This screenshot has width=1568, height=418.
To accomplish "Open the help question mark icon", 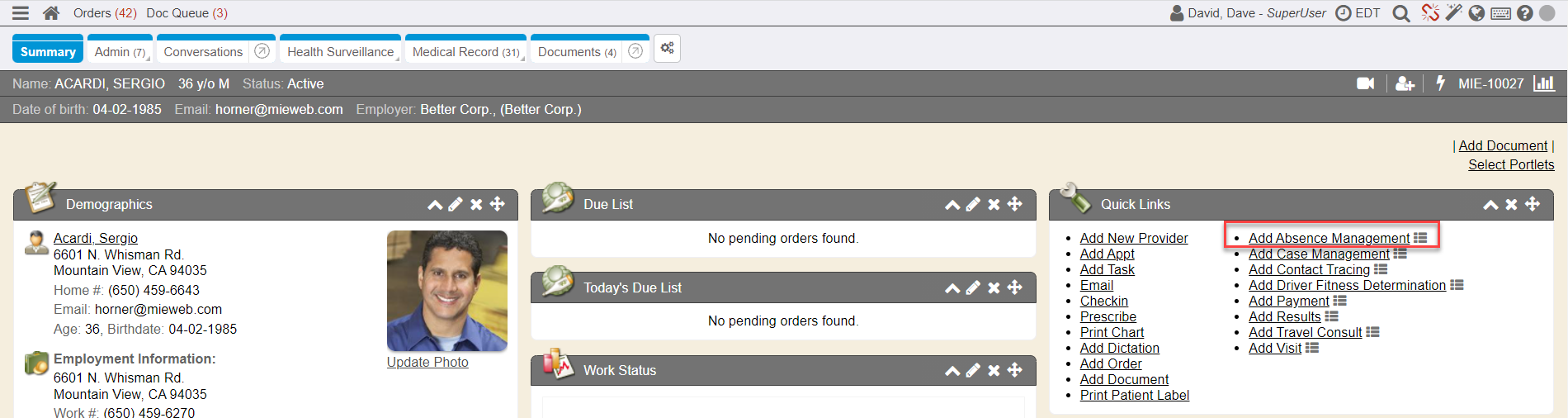I will (1525, 13).
